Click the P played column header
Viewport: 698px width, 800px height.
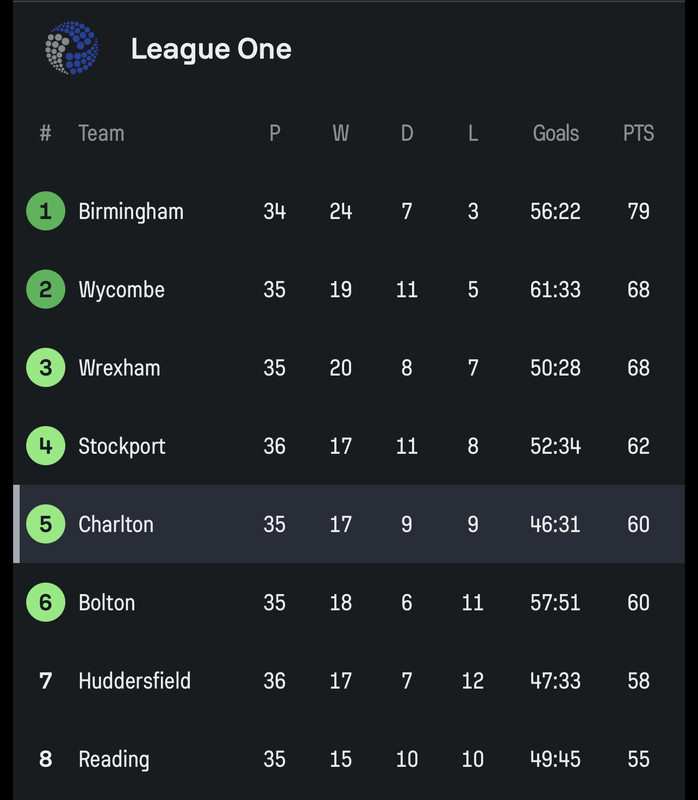coord(275,133)
